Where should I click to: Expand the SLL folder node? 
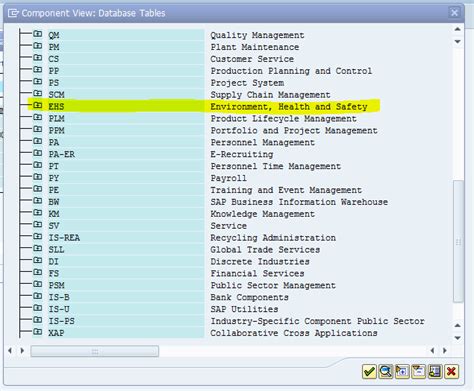[x=38, y=248]
